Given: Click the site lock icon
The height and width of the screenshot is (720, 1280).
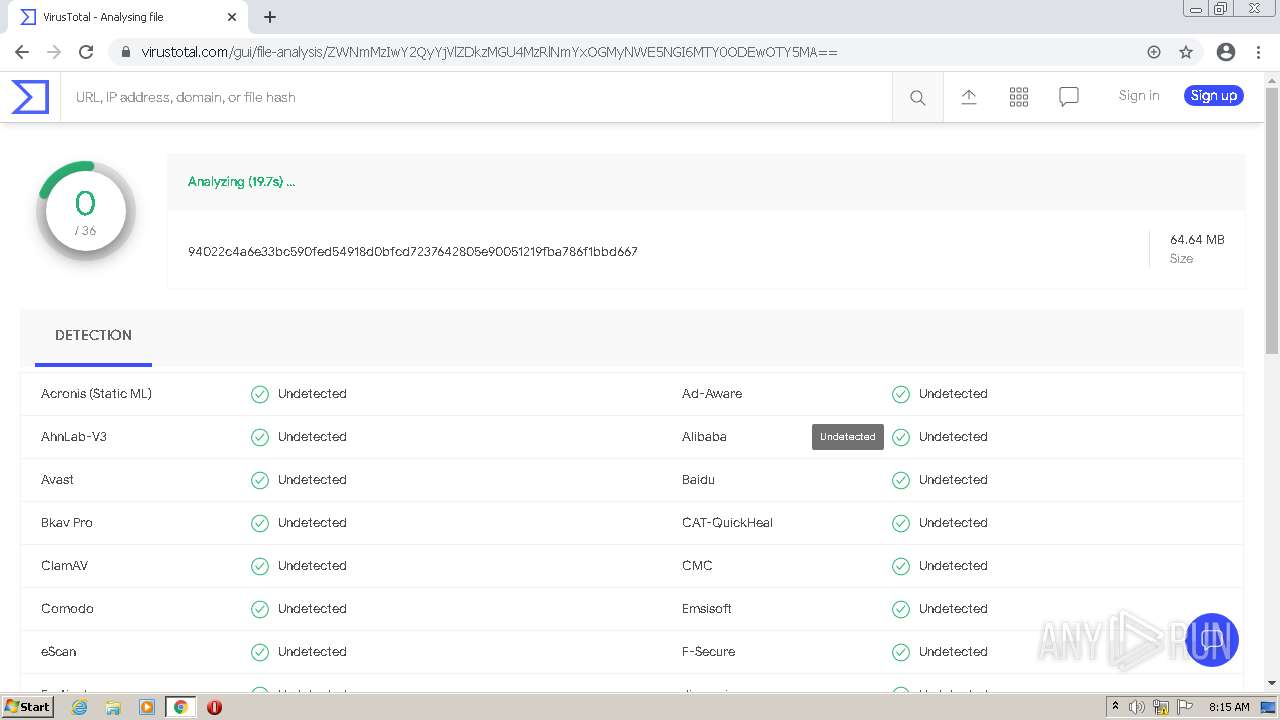Looking at the screenshot, I should pyautogui.click(x=126, y=52).
